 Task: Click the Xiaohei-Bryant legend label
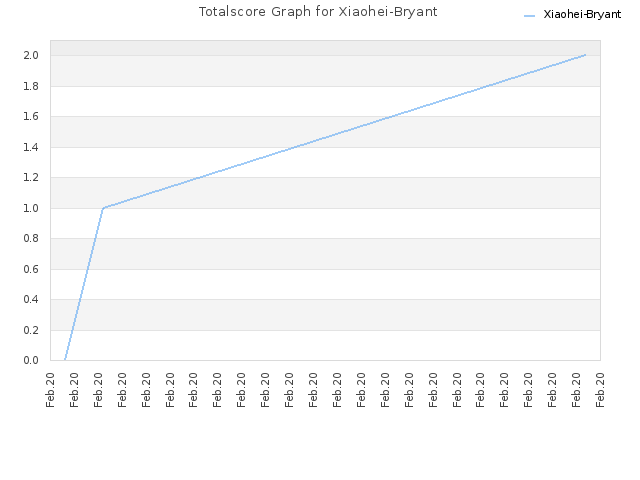pos(582,15)
